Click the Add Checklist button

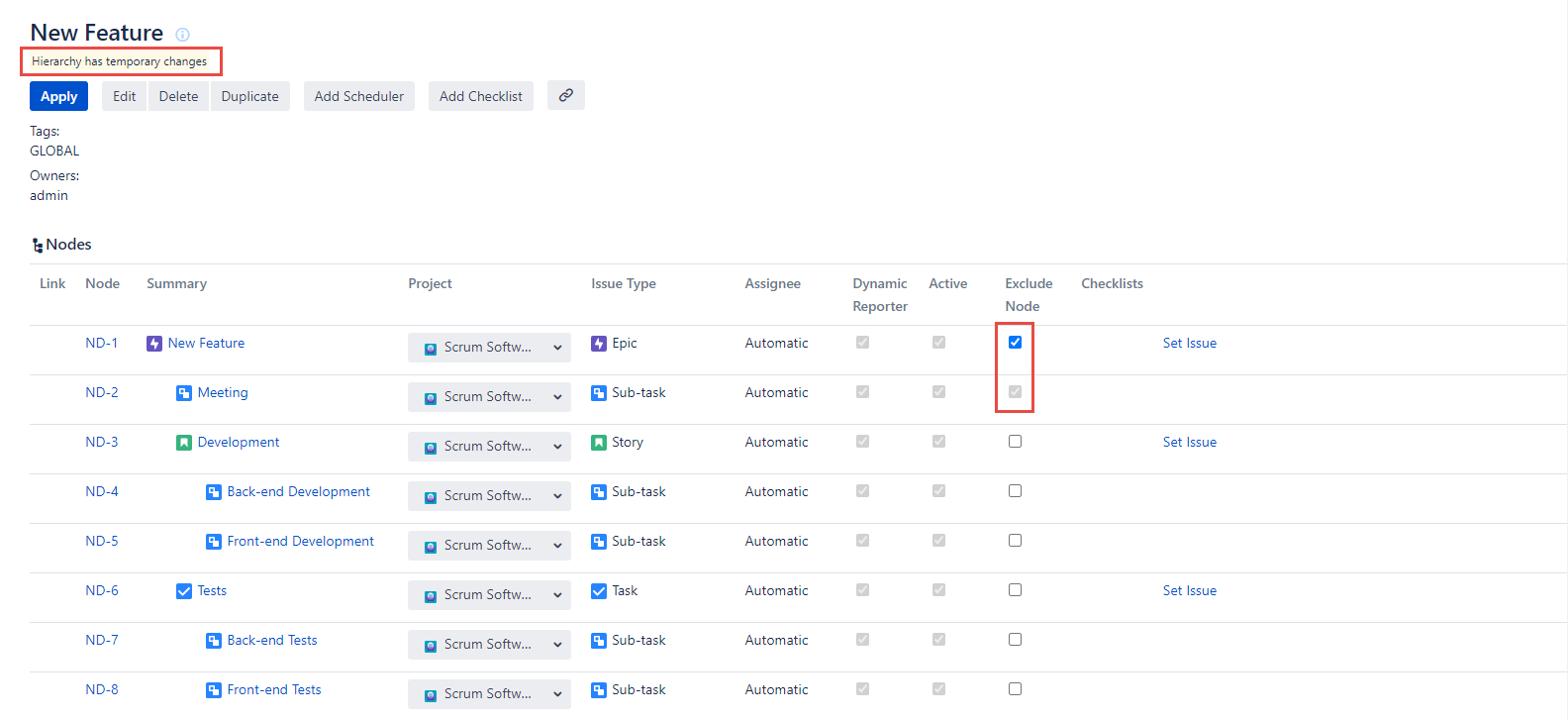pyautogui.click(x=480, y=96)
